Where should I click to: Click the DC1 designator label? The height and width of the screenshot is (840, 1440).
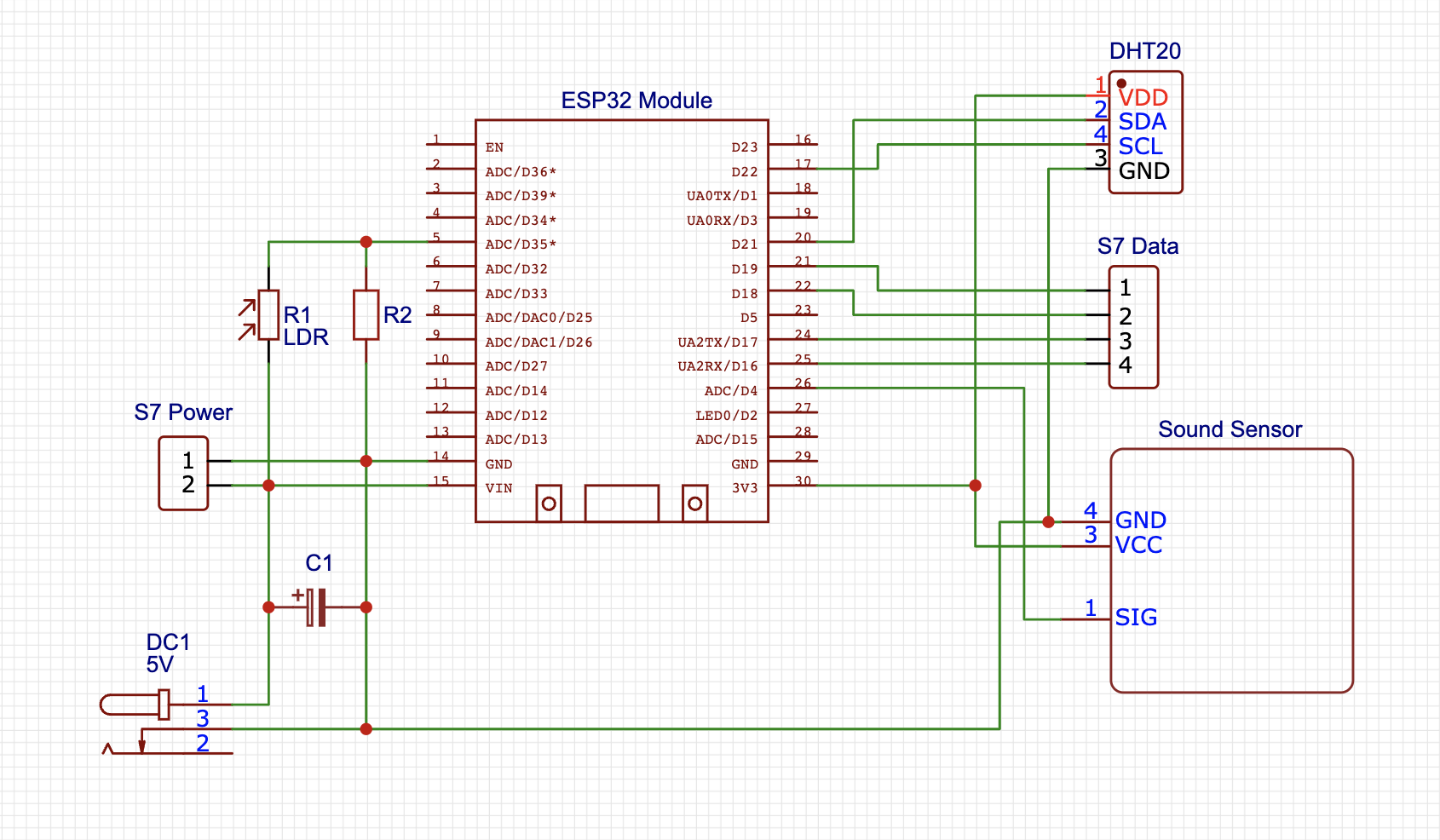168,642
